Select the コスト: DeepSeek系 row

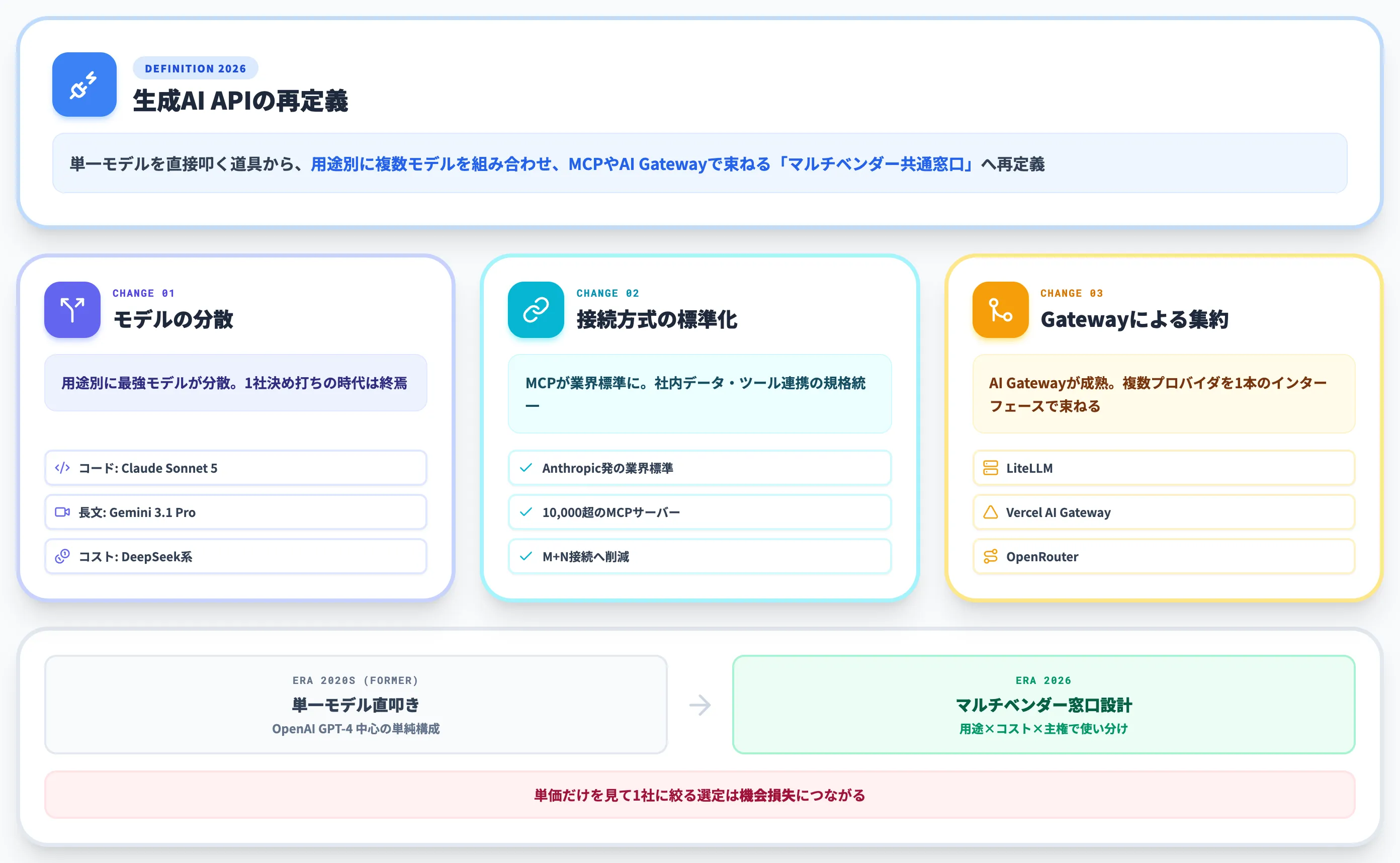[x=235, y=556]
